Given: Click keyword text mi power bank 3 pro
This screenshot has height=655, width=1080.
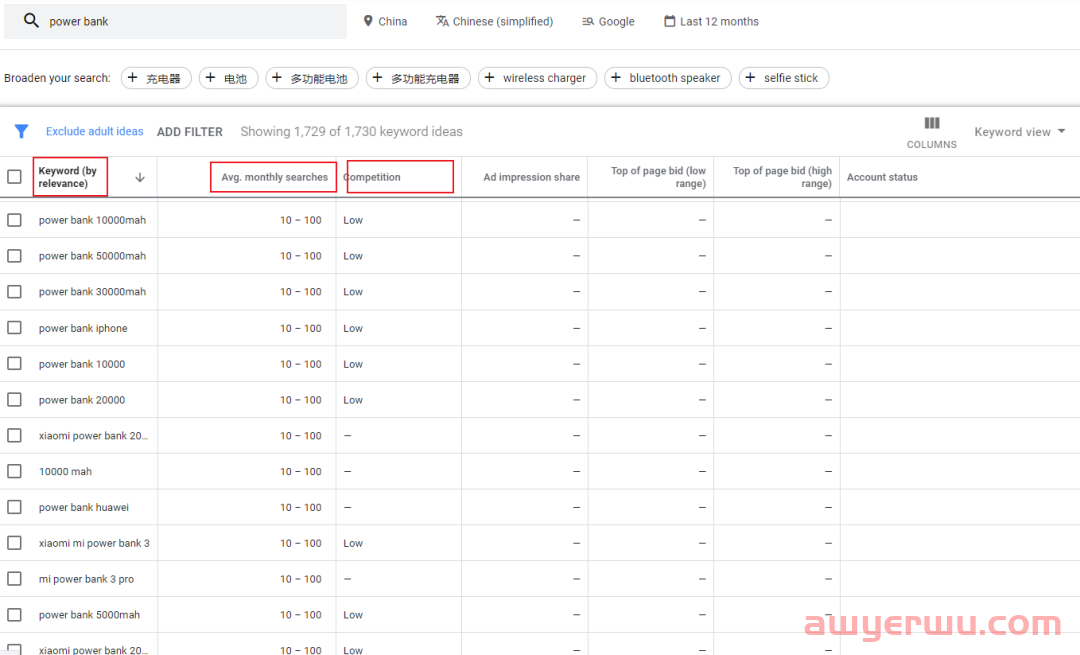Looking at the screenshot, I should click(x=86, y=579).
